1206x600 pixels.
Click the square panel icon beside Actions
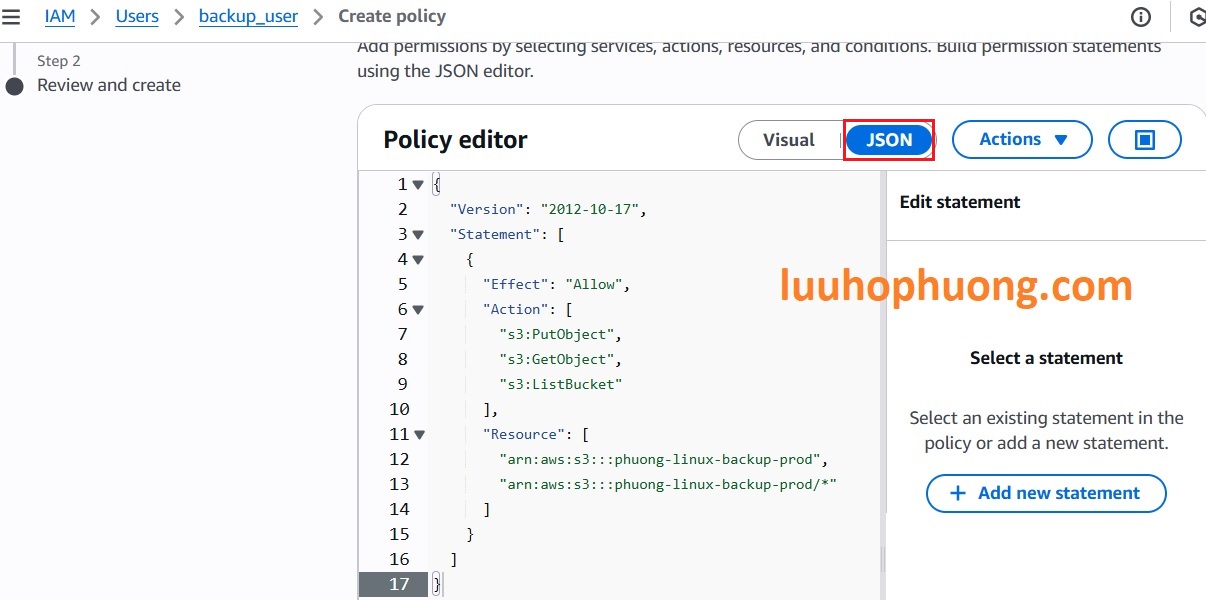(1144, 140)
